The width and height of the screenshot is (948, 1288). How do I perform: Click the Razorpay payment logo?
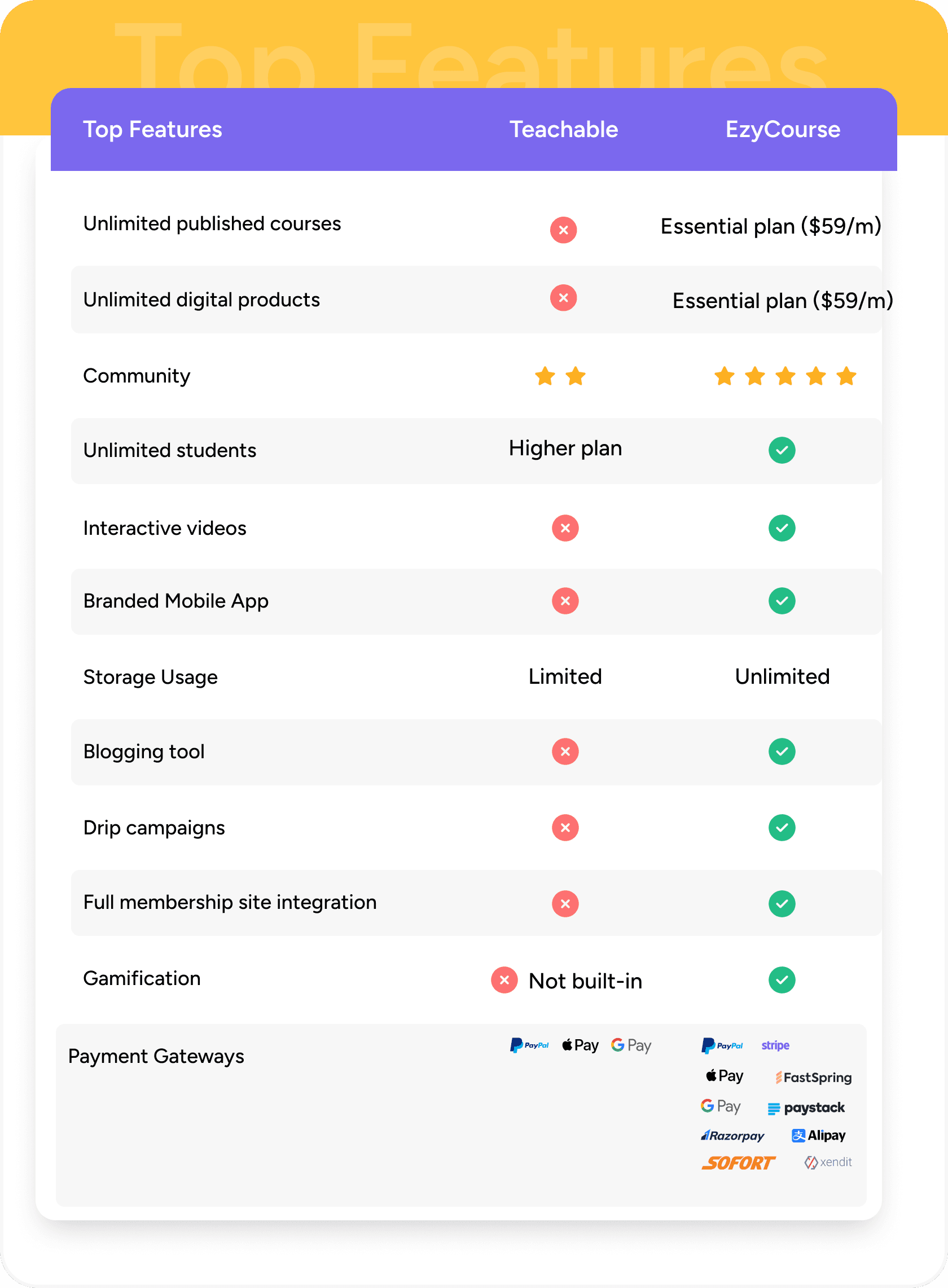click(732, 1135)
